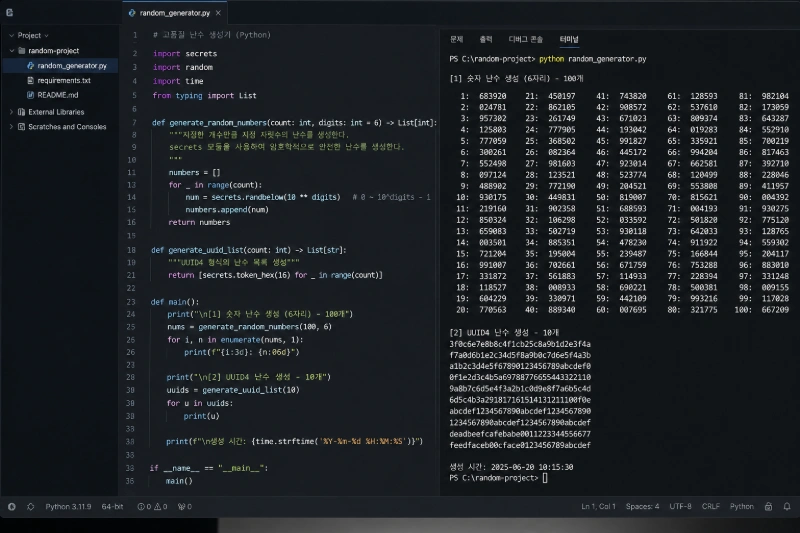Click the External Libraries icon

[21, 112]
